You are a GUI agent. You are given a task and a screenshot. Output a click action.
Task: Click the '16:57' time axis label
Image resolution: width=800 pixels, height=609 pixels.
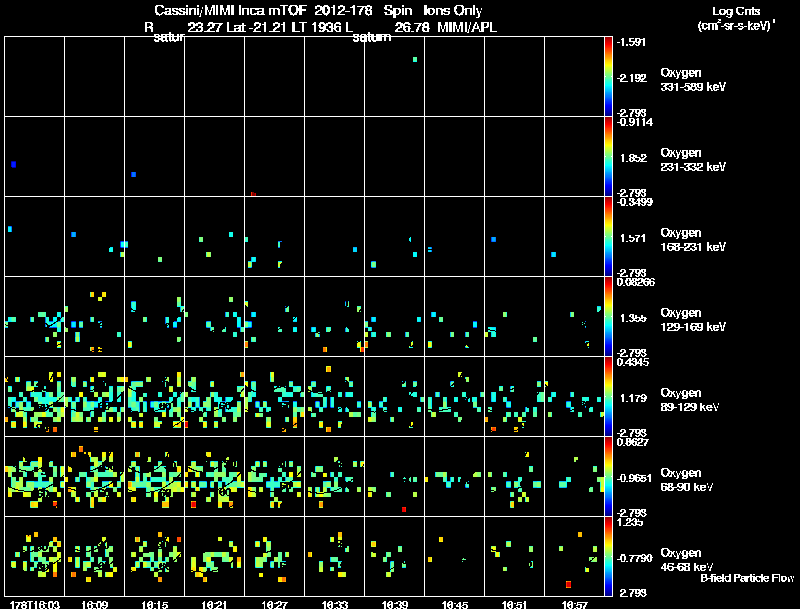(574, 604)
